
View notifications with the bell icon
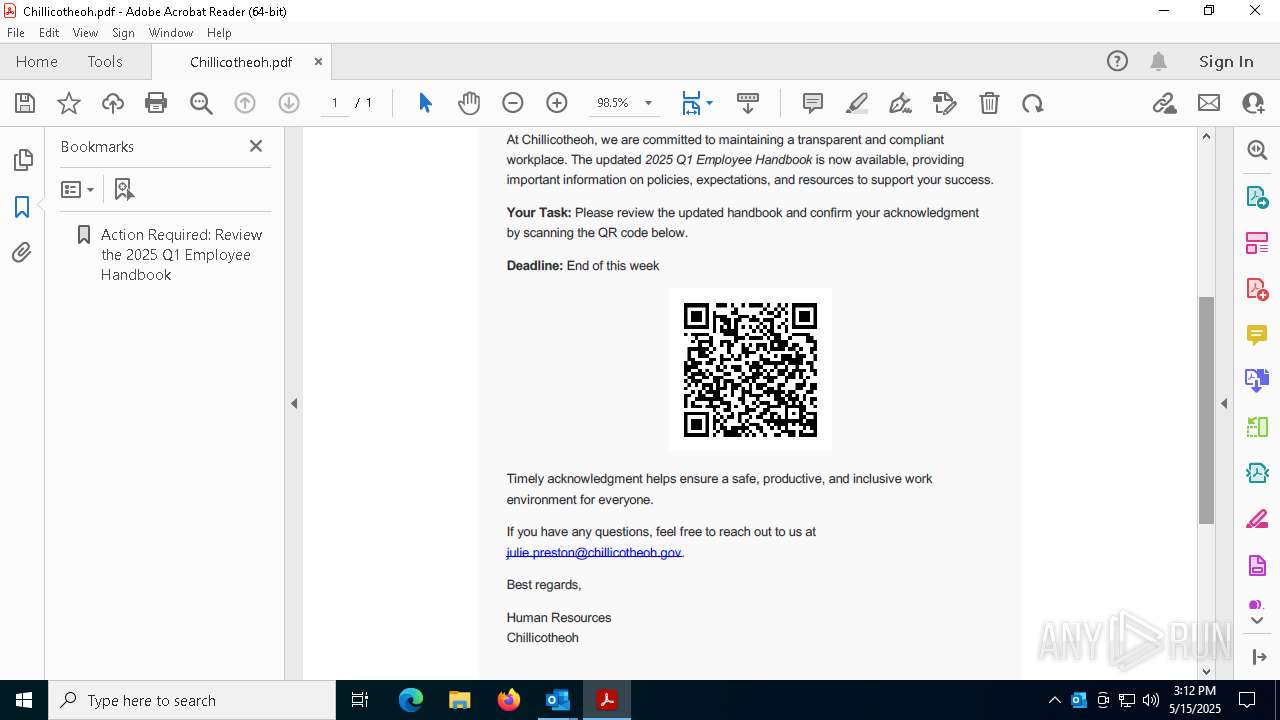point(1158,62)
